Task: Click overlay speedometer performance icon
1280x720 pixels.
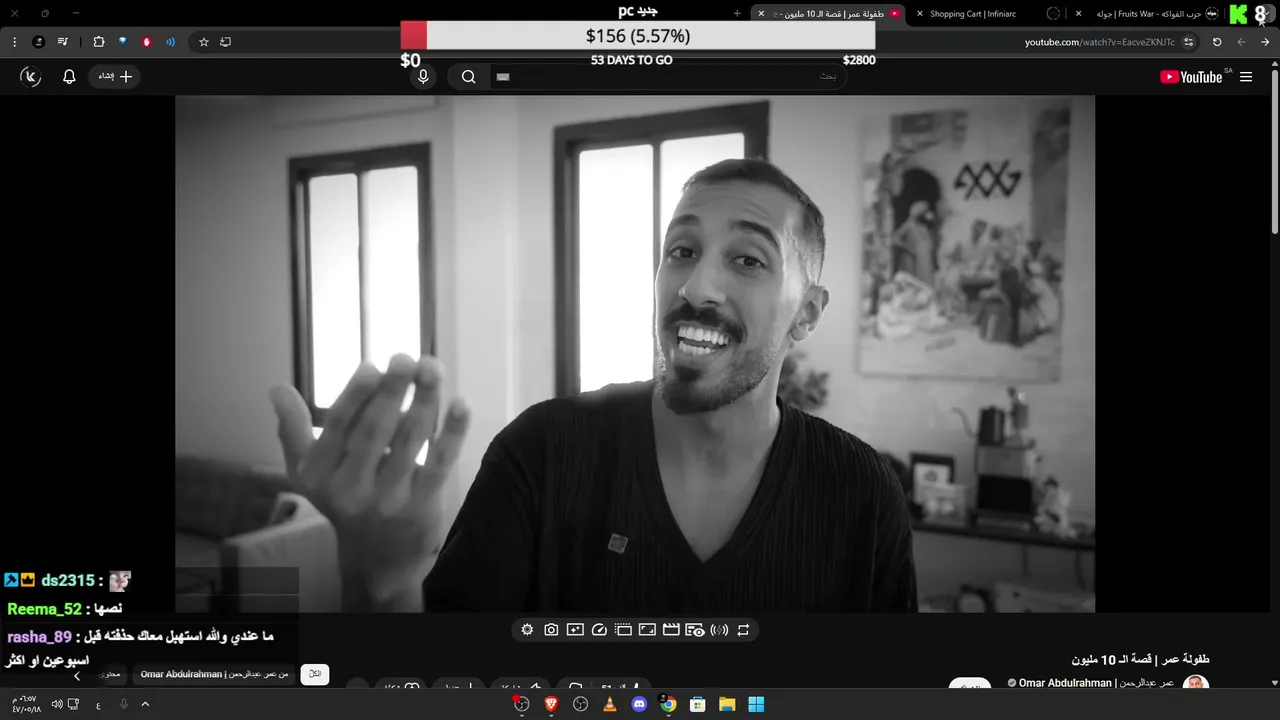Action: click(x=599, y=630)
